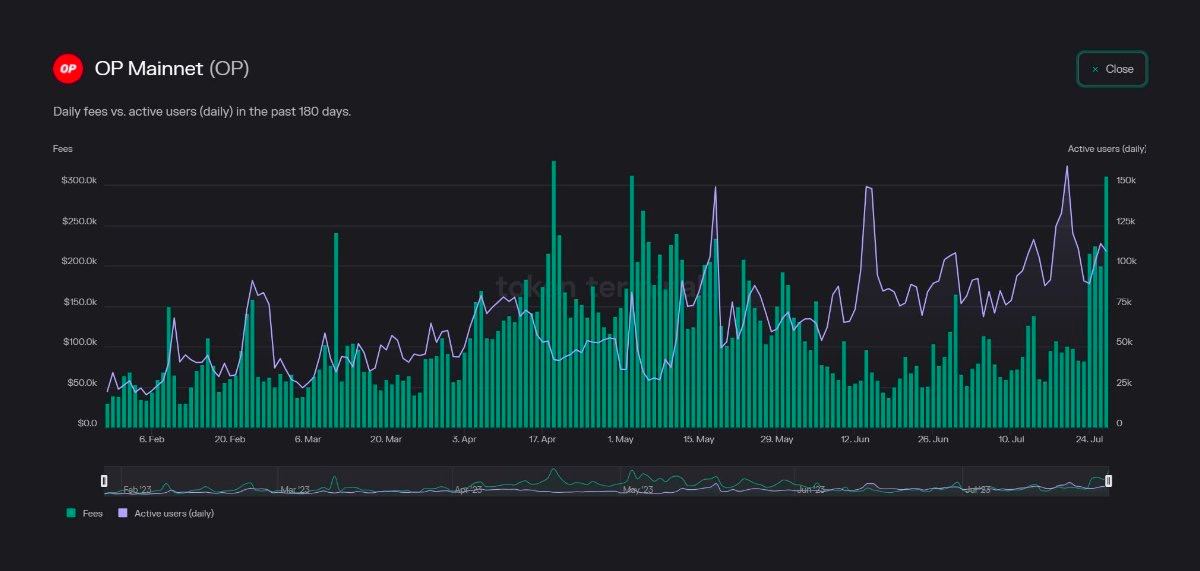Image resolution: width=1200 pixels, height=571 pixels.
Task: Click the '10. Jul' date label
Action: click(1011, 439)
